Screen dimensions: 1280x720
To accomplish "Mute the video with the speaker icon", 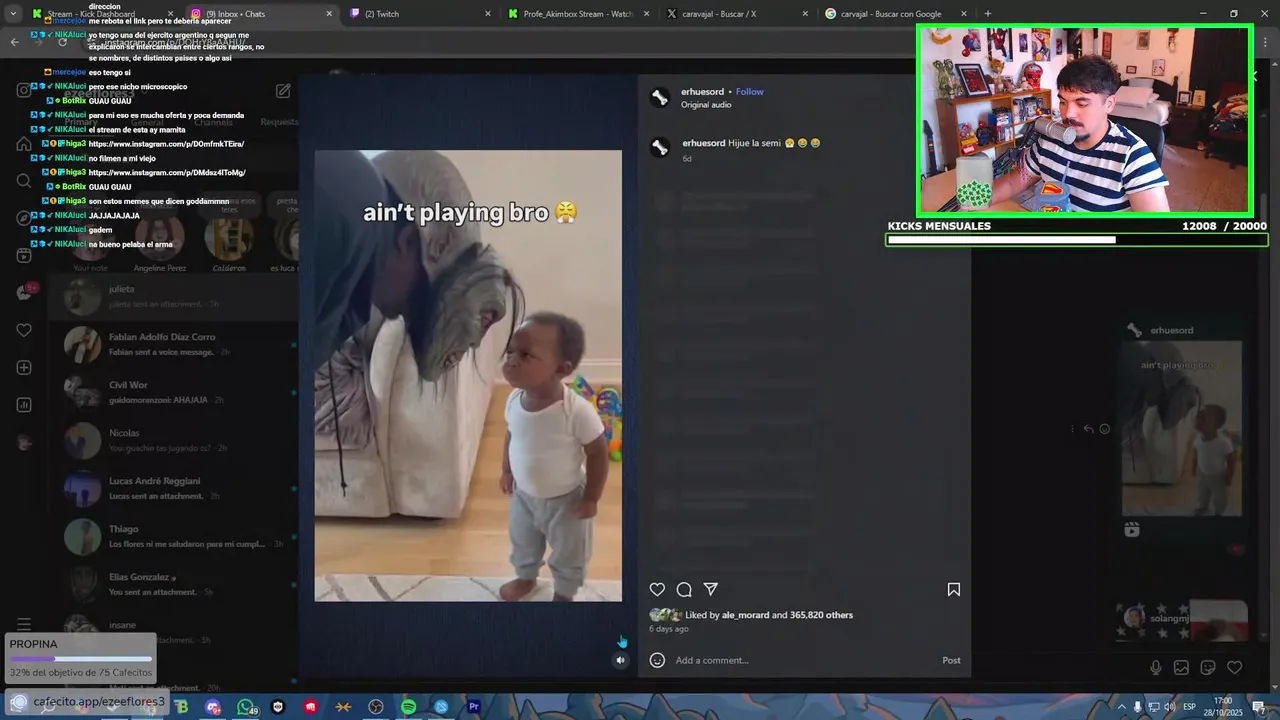I will coord(620,660).
